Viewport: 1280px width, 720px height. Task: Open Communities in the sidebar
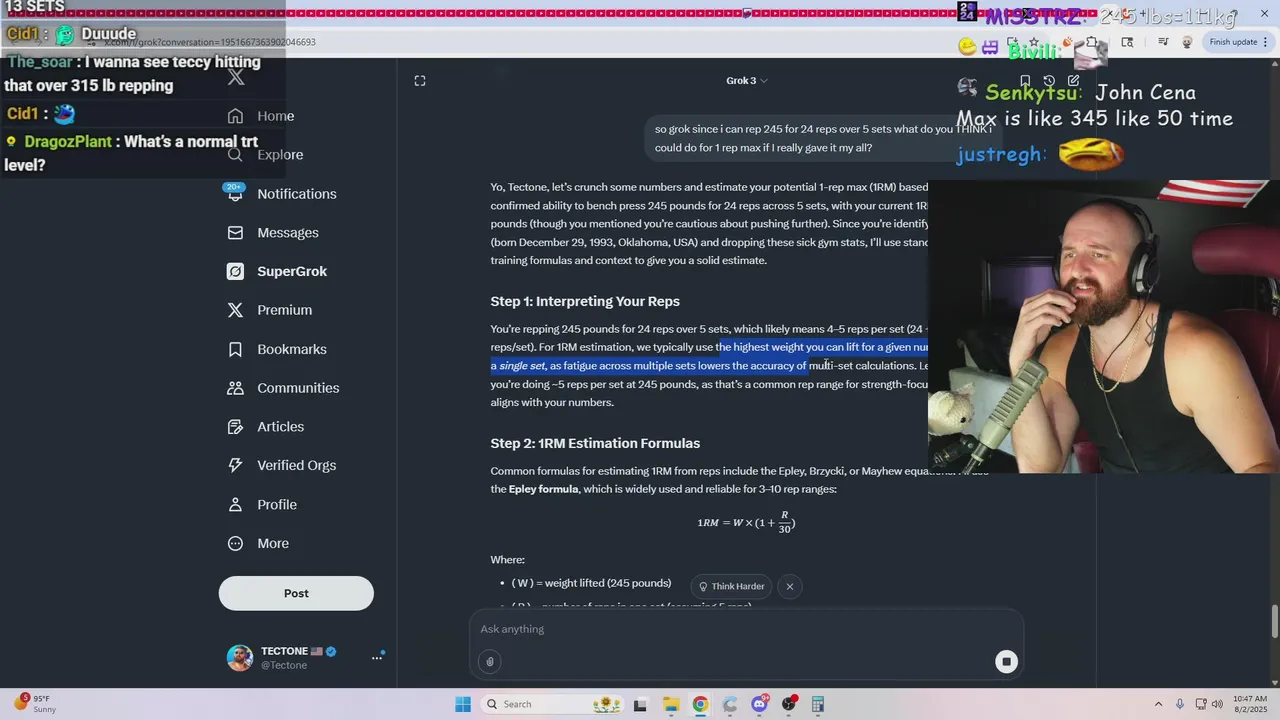[283, 388]
